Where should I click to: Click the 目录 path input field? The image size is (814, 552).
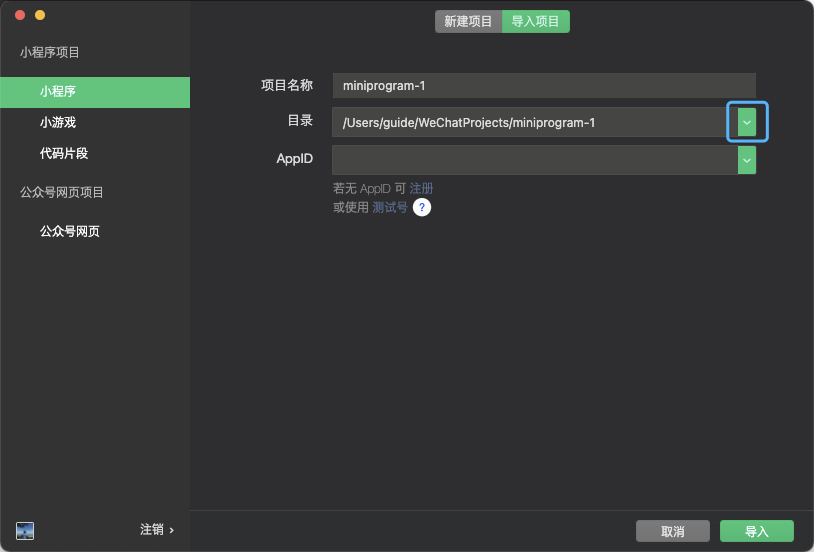[535, 123]
